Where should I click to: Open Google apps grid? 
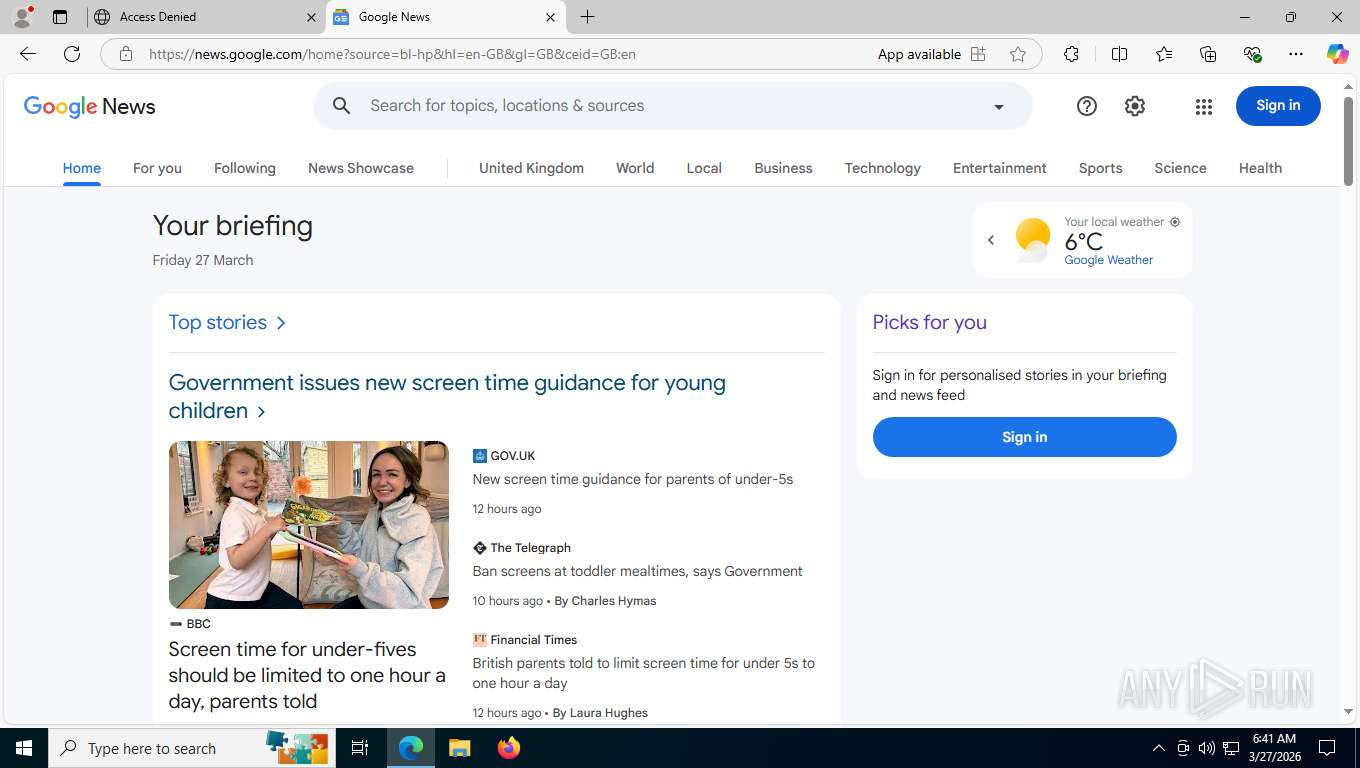click(x=1204, y=106)
